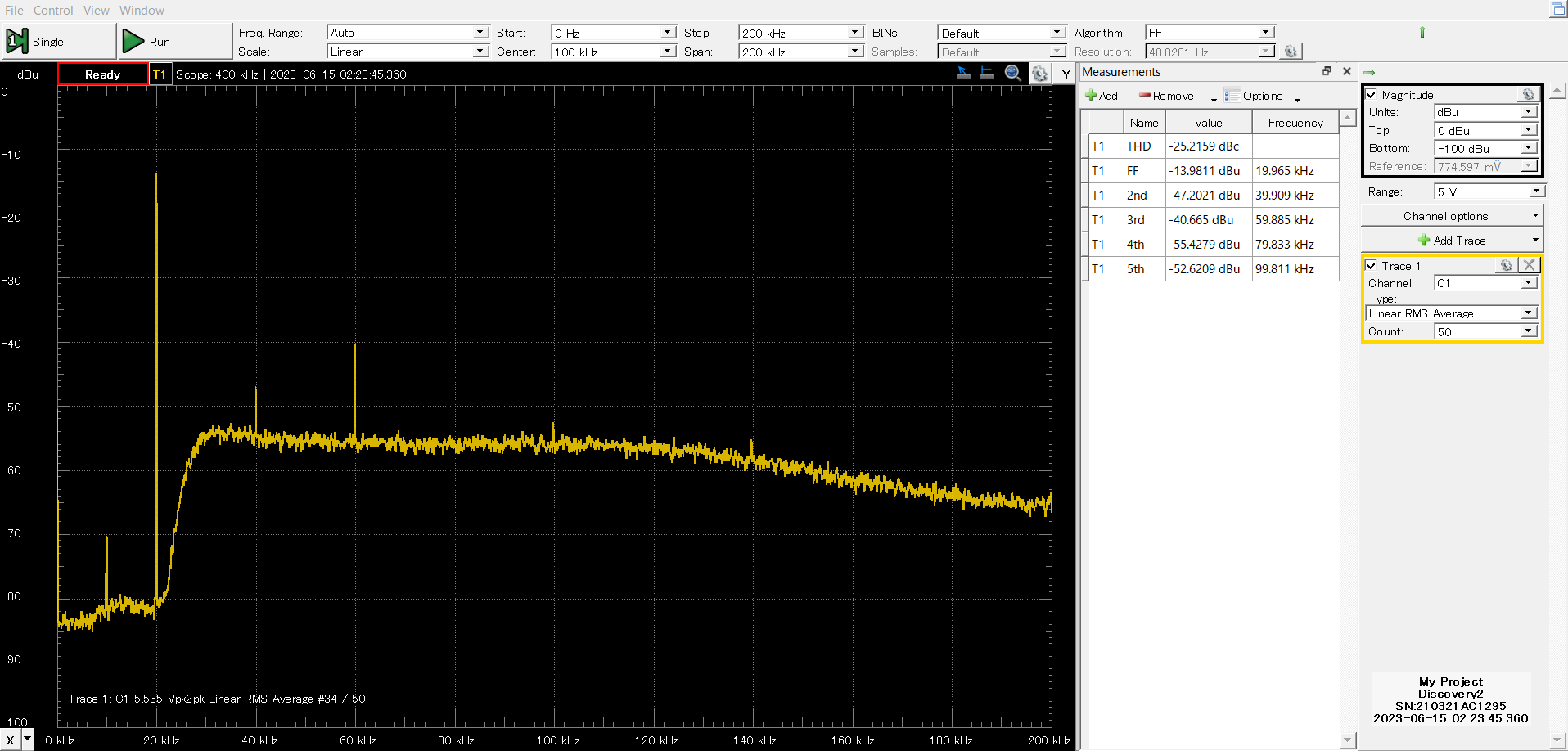Open the Remove dropdown arrow

(1214, 99)
